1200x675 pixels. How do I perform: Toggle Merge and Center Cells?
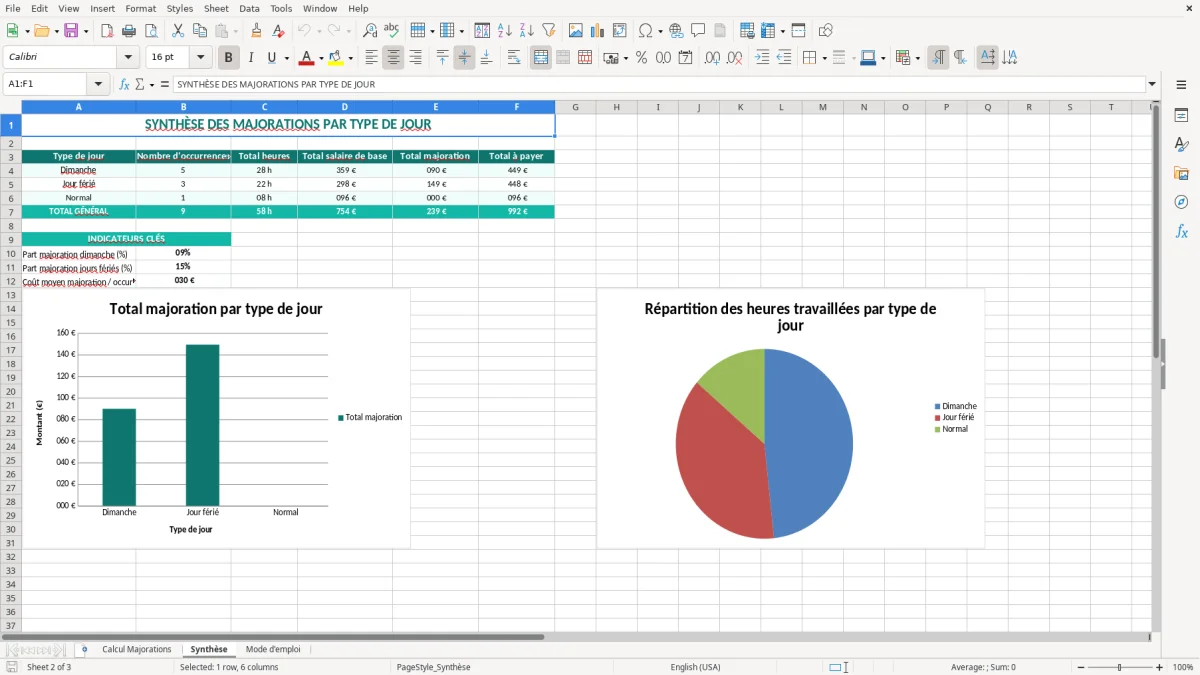click(x=541, y=58)
